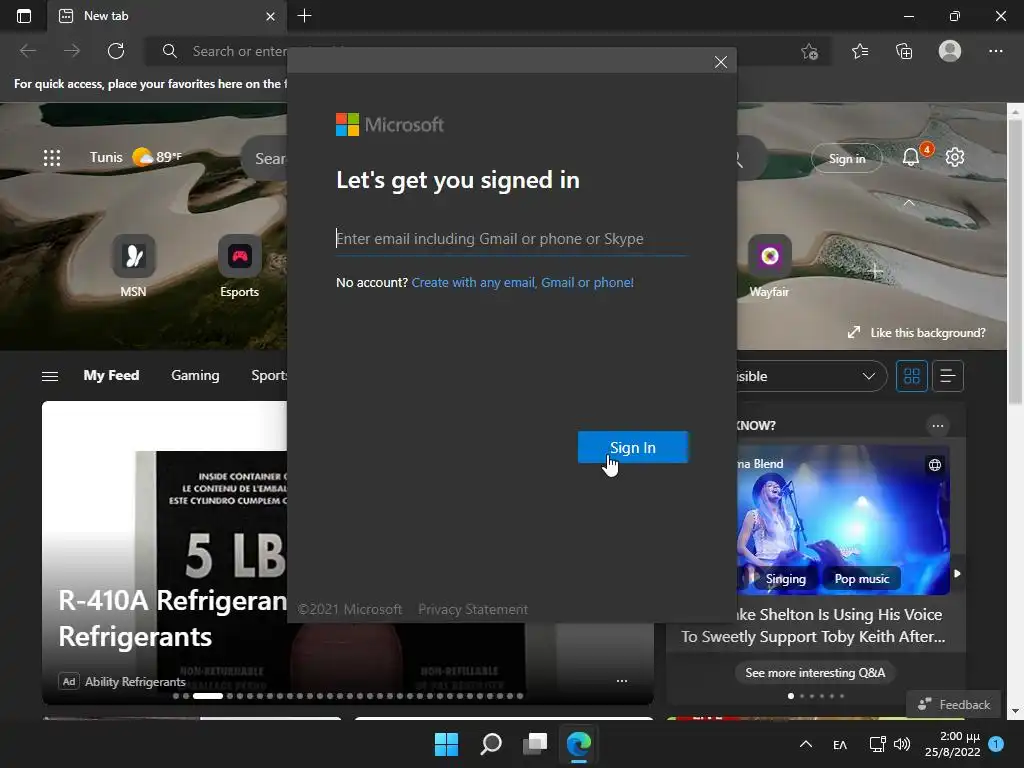Refresh the current page
This screenshot has height=768, width=1024.
click(116, 51)
